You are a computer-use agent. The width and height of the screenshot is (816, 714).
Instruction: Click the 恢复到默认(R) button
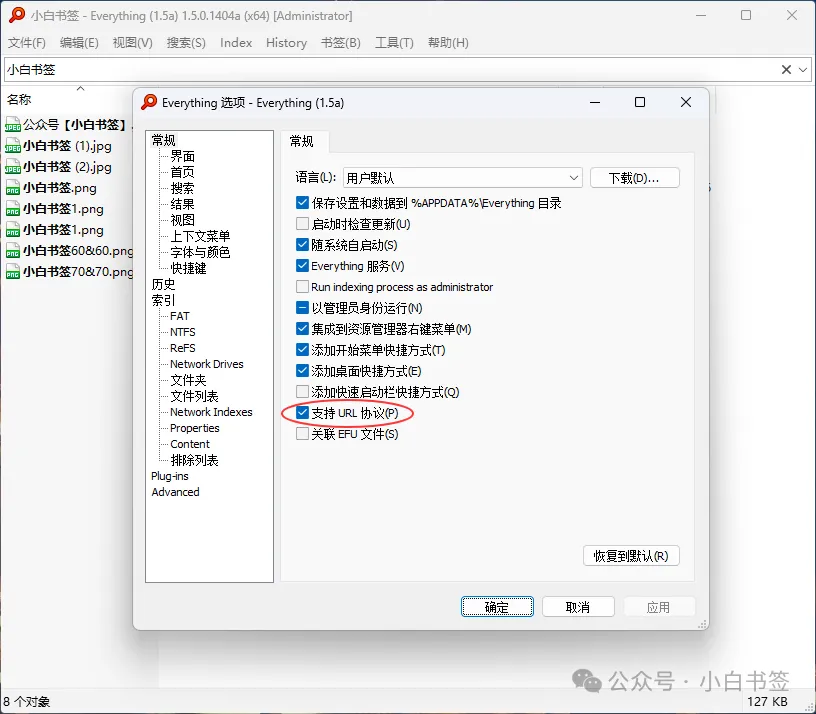pos(631,555)
